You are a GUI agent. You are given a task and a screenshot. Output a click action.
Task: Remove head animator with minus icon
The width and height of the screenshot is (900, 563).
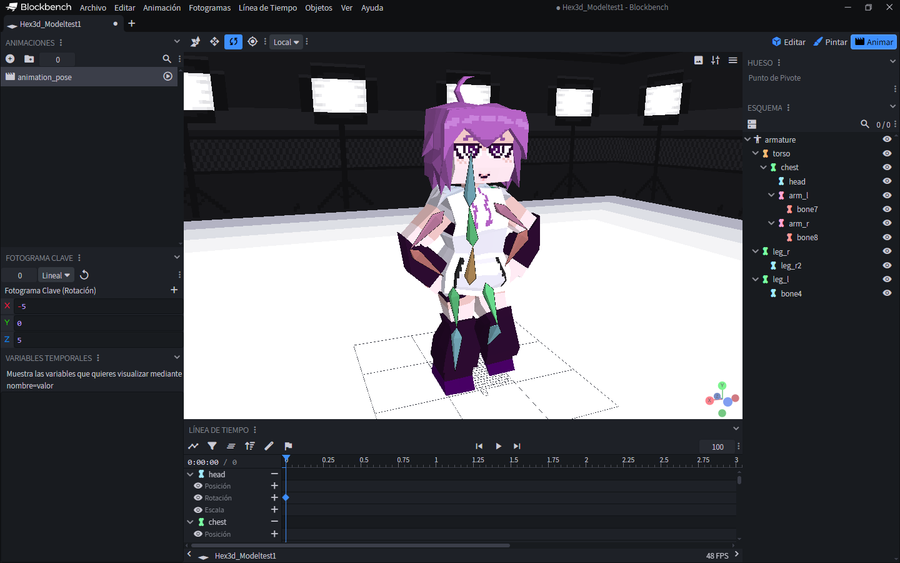point(274,474)
